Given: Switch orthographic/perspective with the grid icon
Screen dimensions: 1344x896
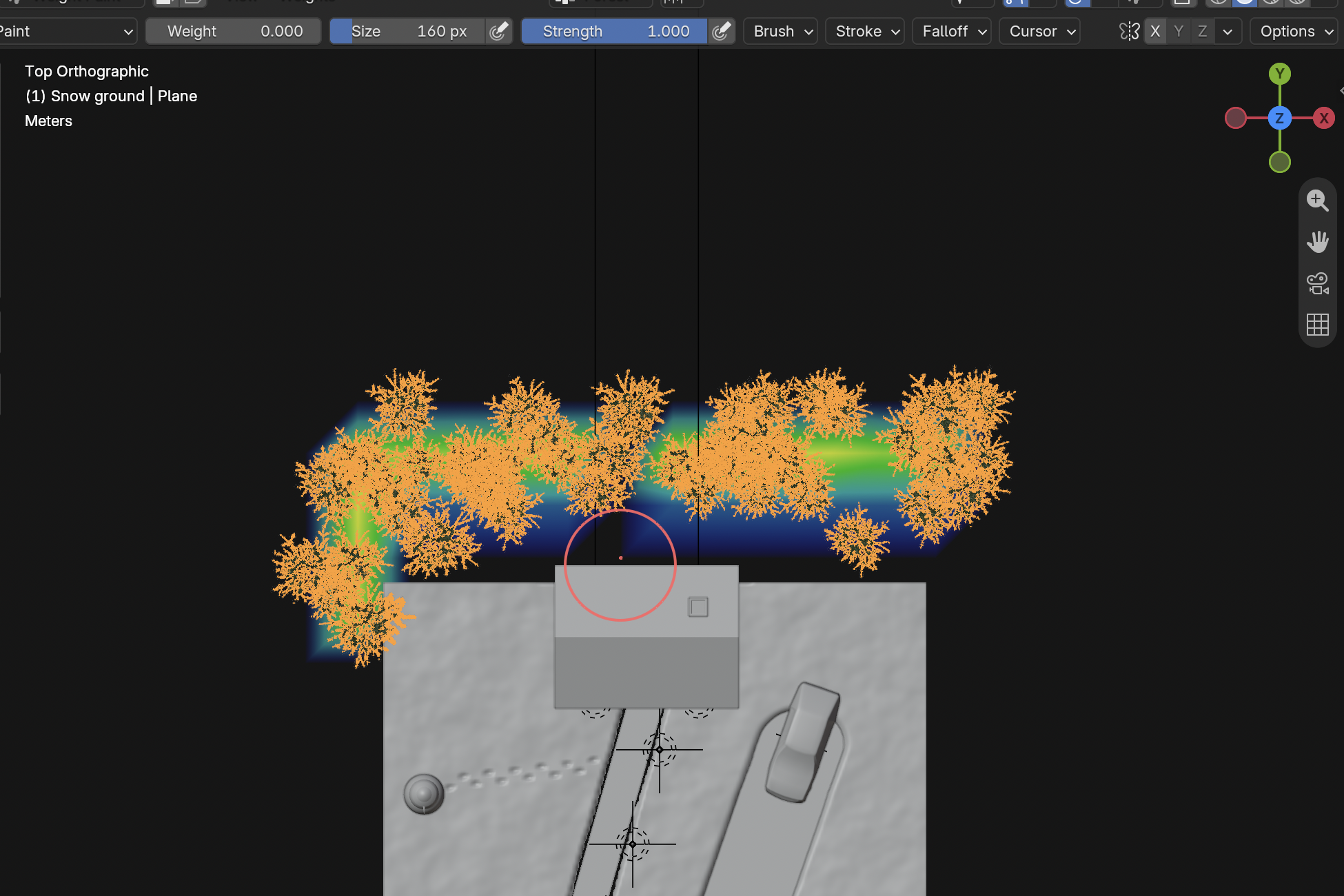Looking at the screenshot, I should (1317, 324).
